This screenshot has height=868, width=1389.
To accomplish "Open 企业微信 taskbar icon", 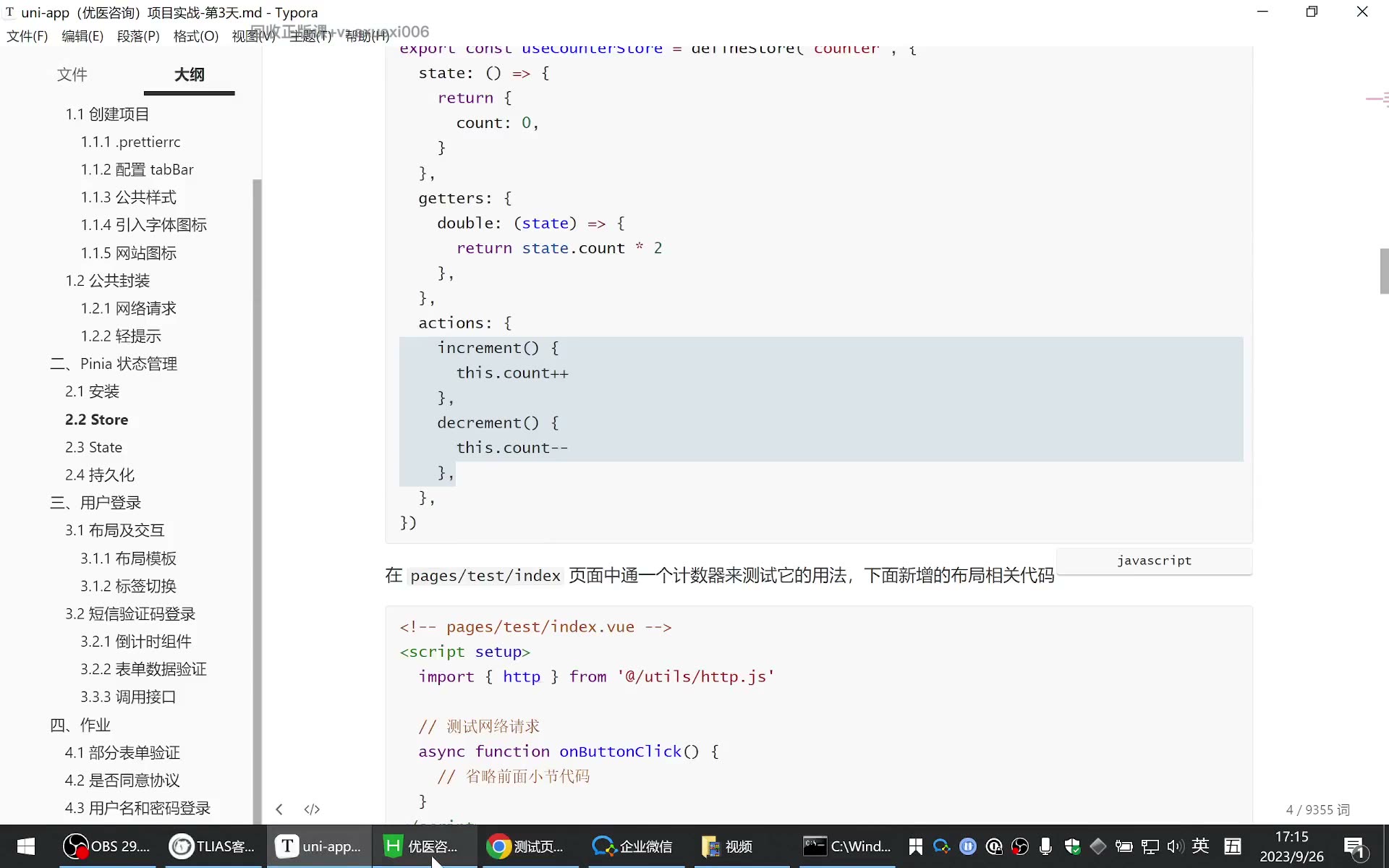I will tap(632, 846).
